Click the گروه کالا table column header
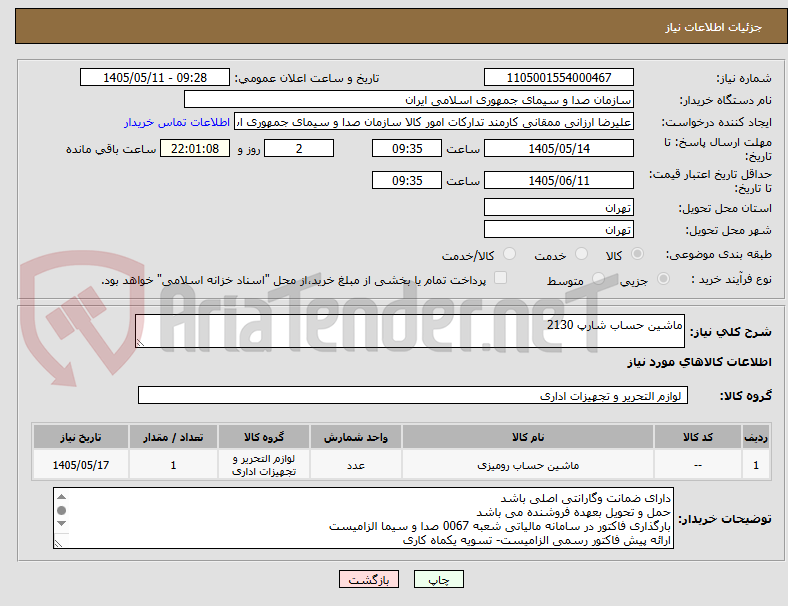Screen dimensions: 788x606 (x=264, y=437)
